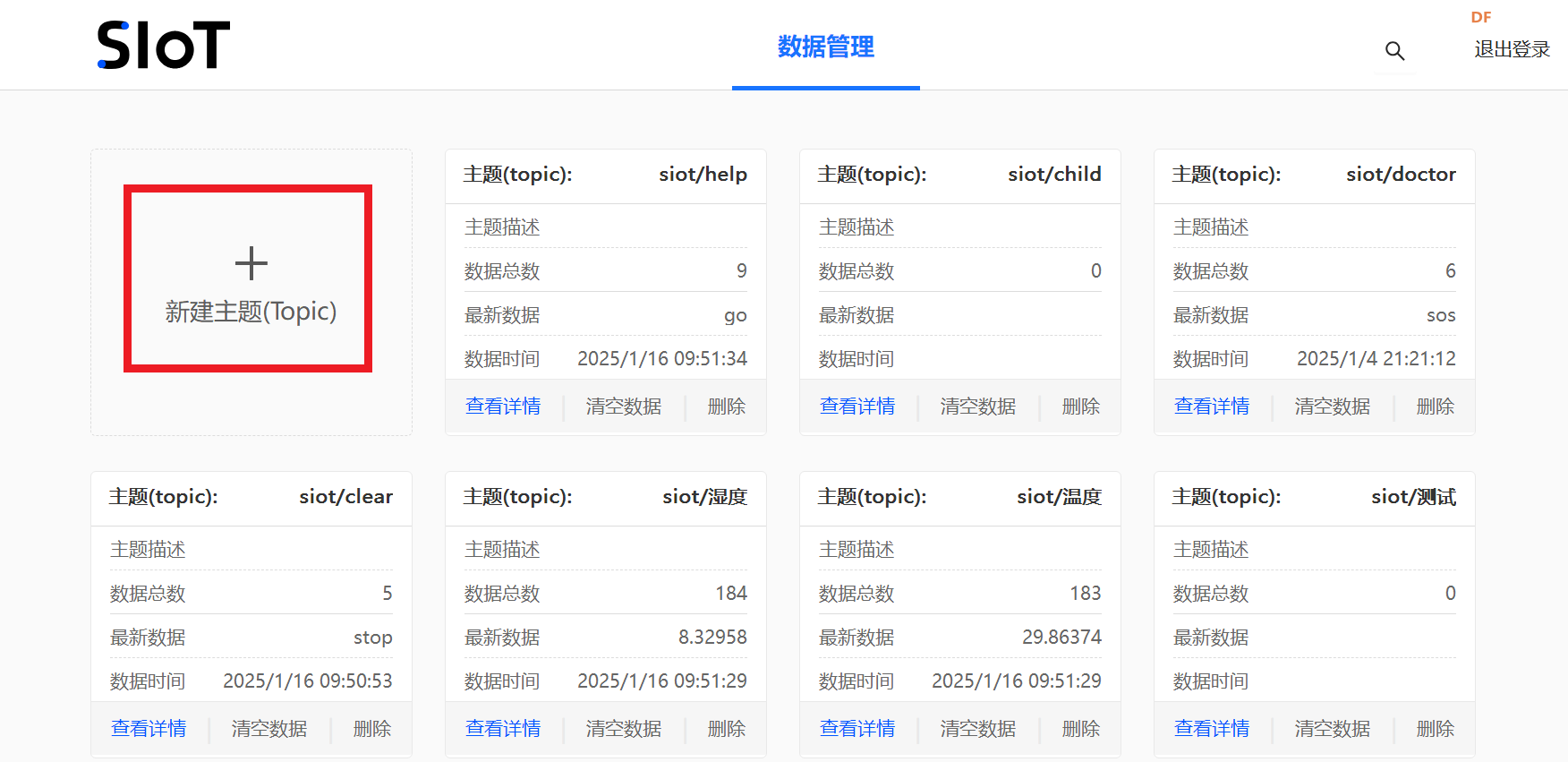The height and width of the screenshot is (762, 1568).
Task: Click latest data value 29.86374
Action: [x=1062, y=638]
